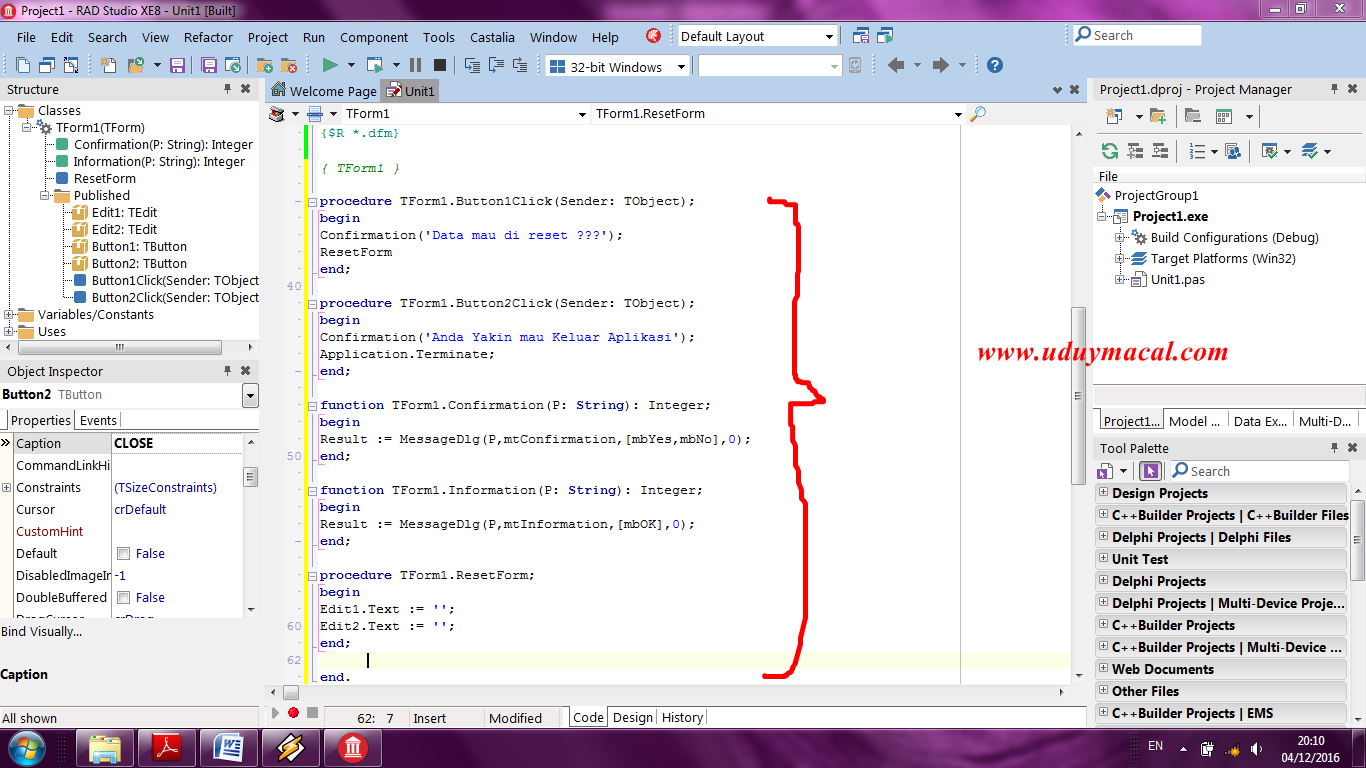This screenshot has height=768, width=1366.
Task: Open Microsoft Word from the taskbar
Action: point(228,748)
